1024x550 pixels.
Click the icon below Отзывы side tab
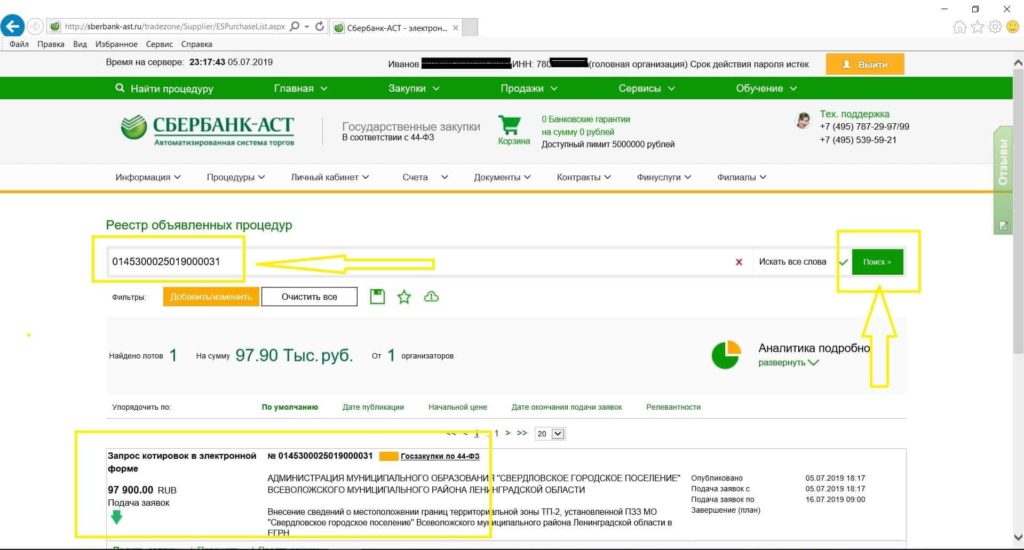coord(1003,225)
